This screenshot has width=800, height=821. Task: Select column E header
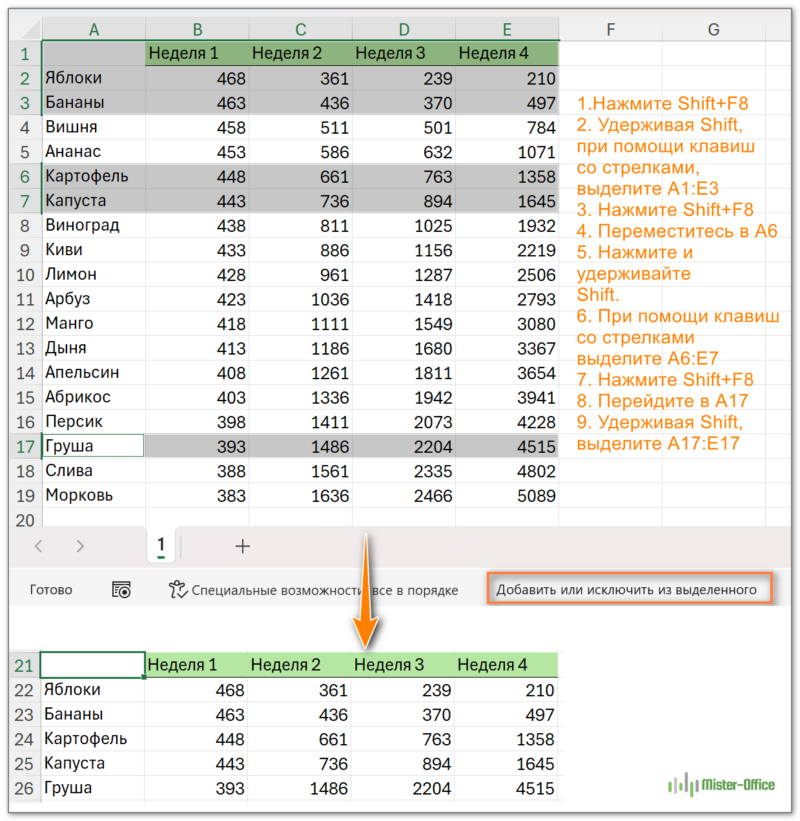(x=506, y=30)
